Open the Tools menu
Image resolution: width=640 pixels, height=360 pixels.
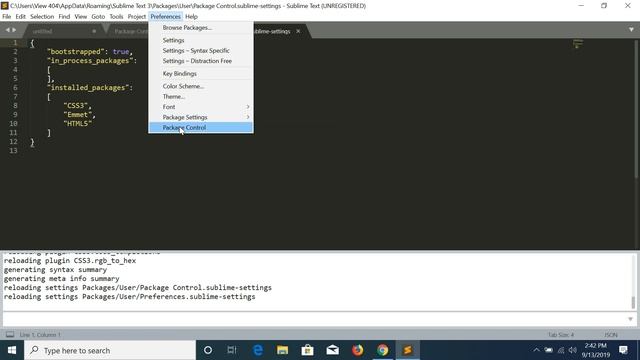point(116,17)
